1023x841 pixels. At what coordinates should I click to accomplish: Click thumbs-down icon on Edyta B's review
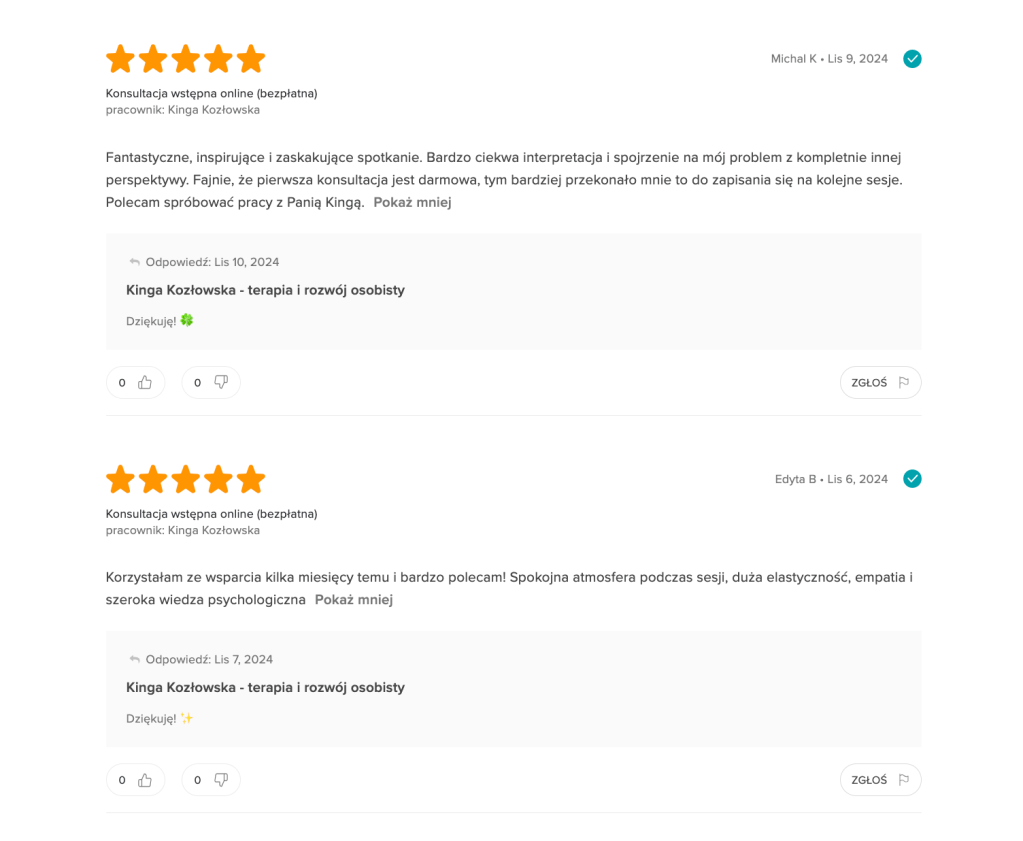pyautogui.click(x=221, y=780)
